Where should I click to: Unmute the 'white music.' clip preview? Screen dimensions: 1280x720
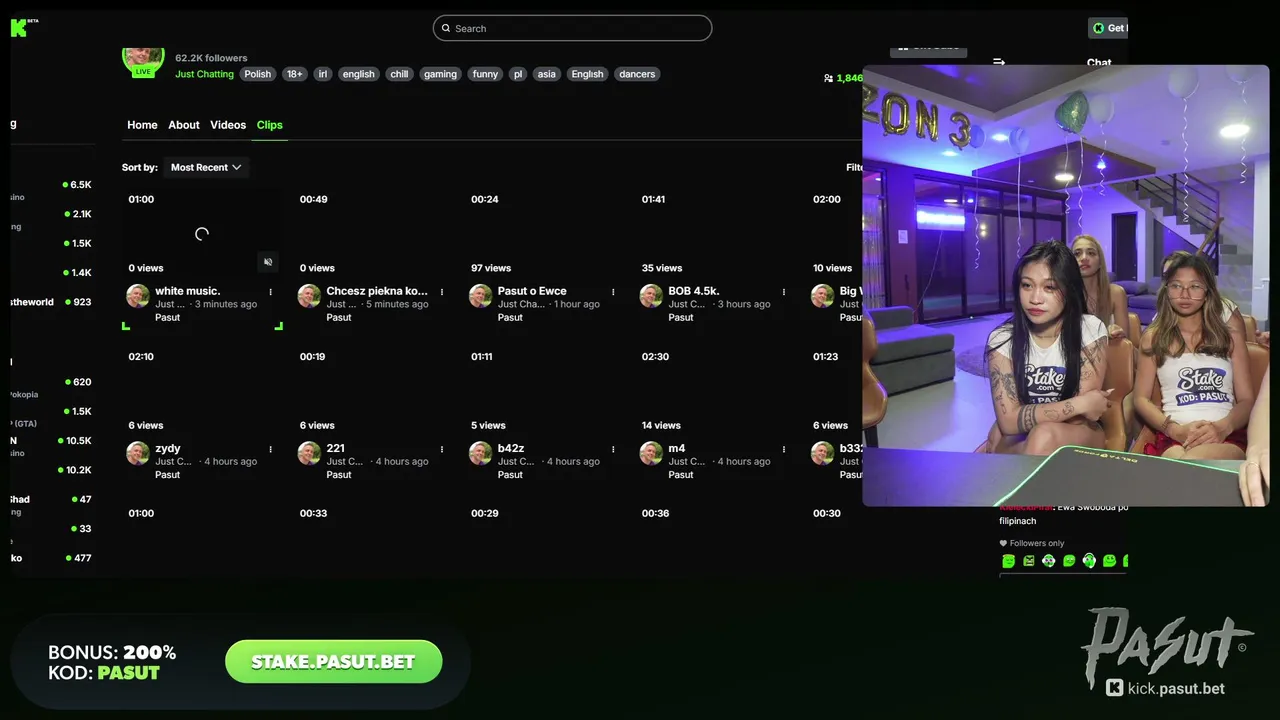pos(268,262)
